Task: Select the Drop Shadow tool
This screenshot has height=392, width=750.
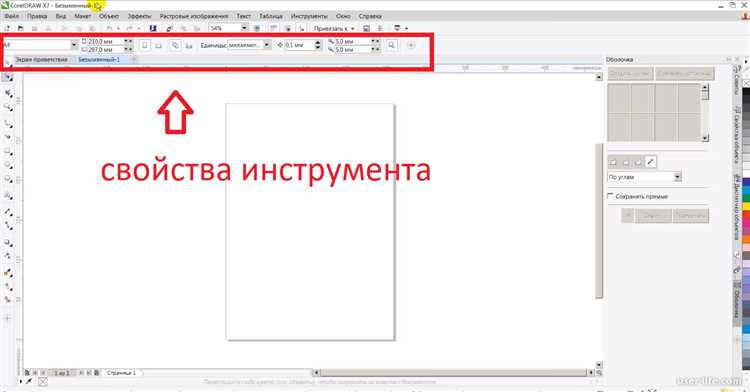Action: [8, 242]
